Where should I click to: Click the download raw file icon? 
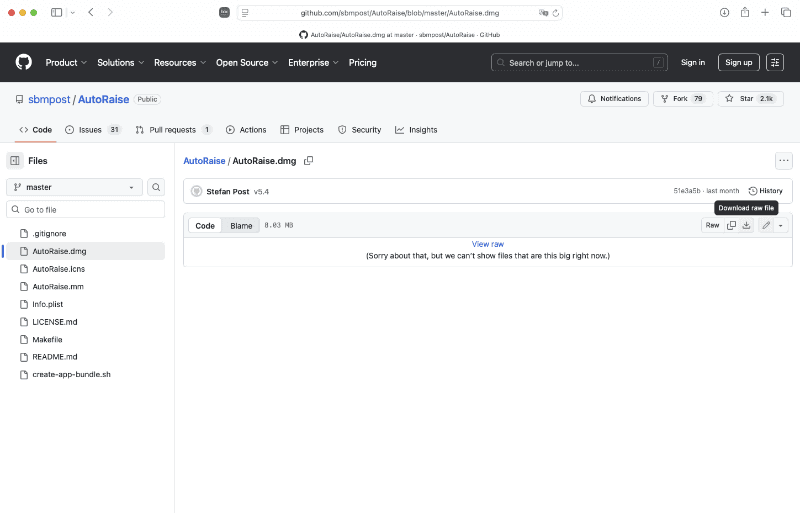[746, 225]
